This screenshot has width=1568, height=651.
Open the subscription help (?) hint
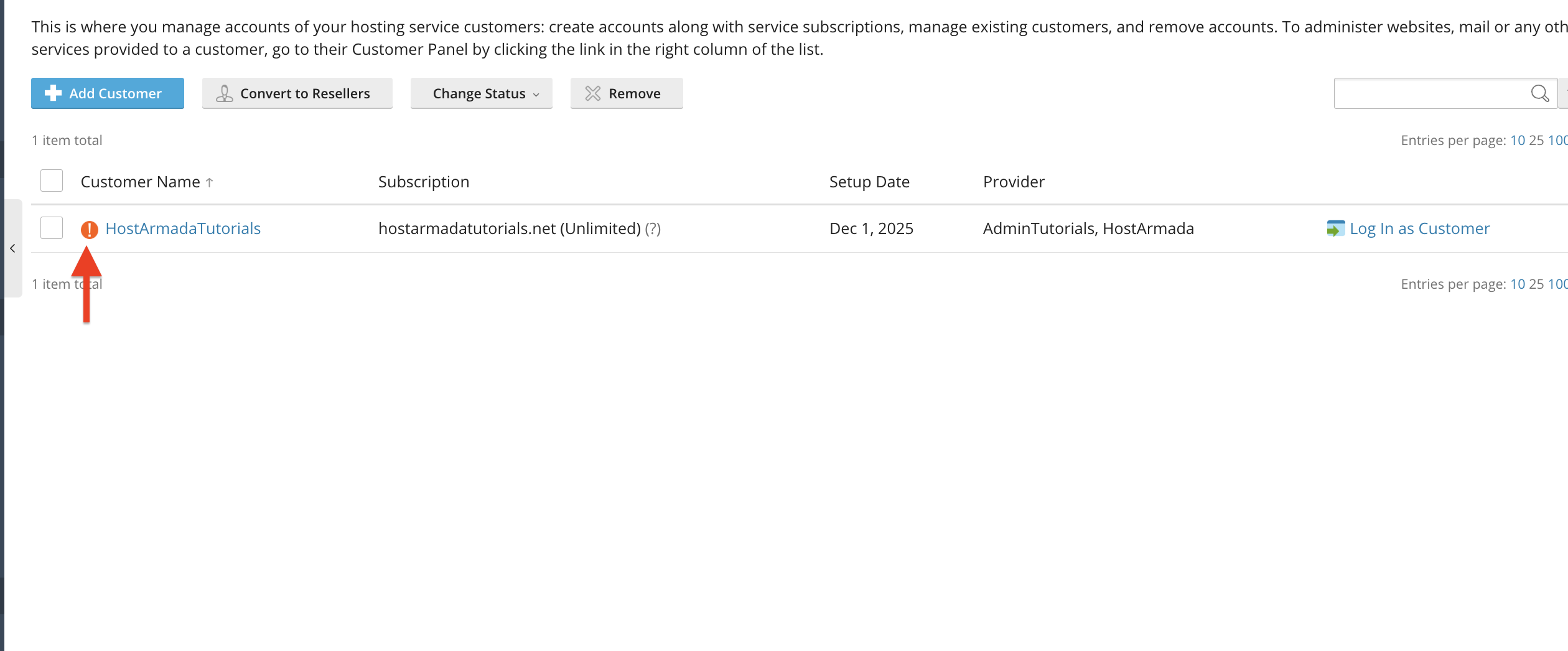tap(653, 229)
